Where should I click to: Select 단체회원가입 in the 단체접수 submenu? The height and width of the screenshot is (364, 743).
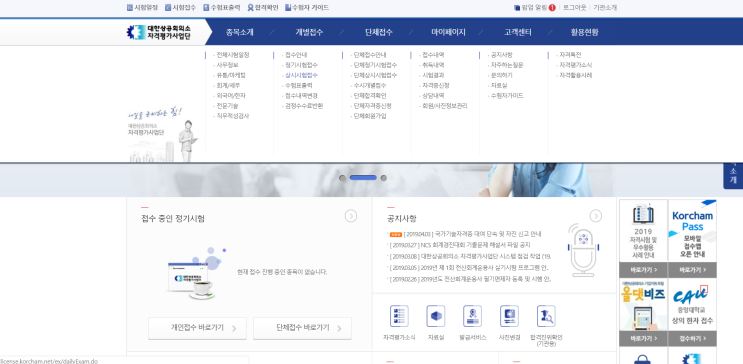pyautogui.click(x=370, y=116)
